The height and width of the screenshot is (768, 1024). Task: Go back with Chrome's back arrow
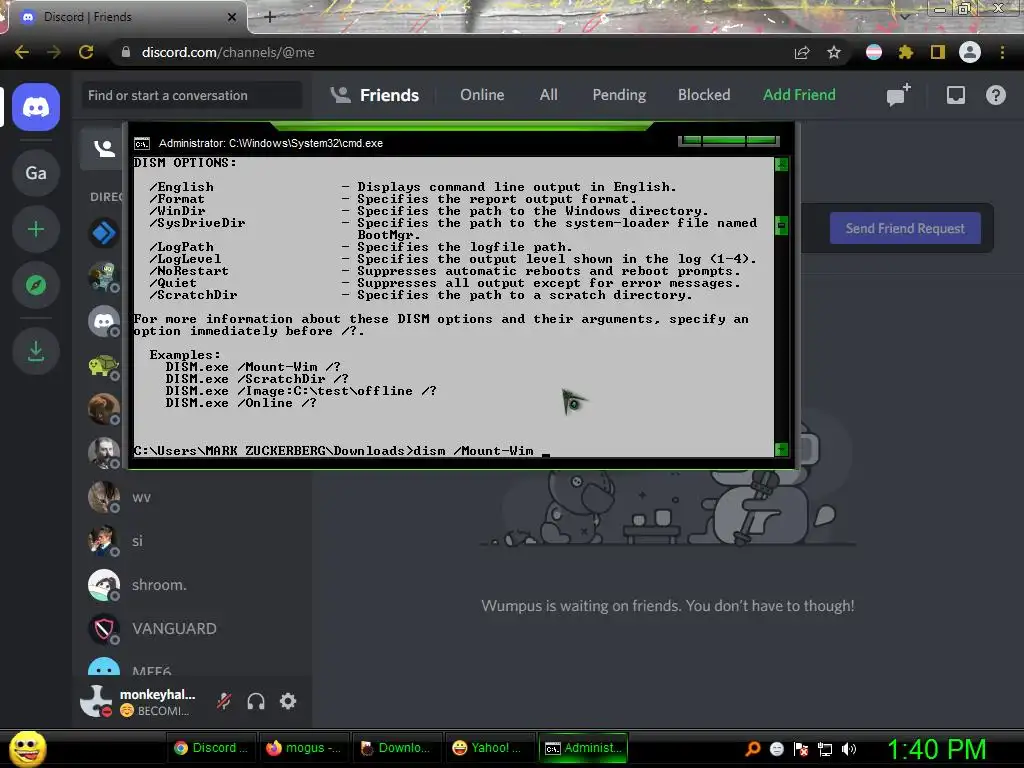click(x=22, y=52)
